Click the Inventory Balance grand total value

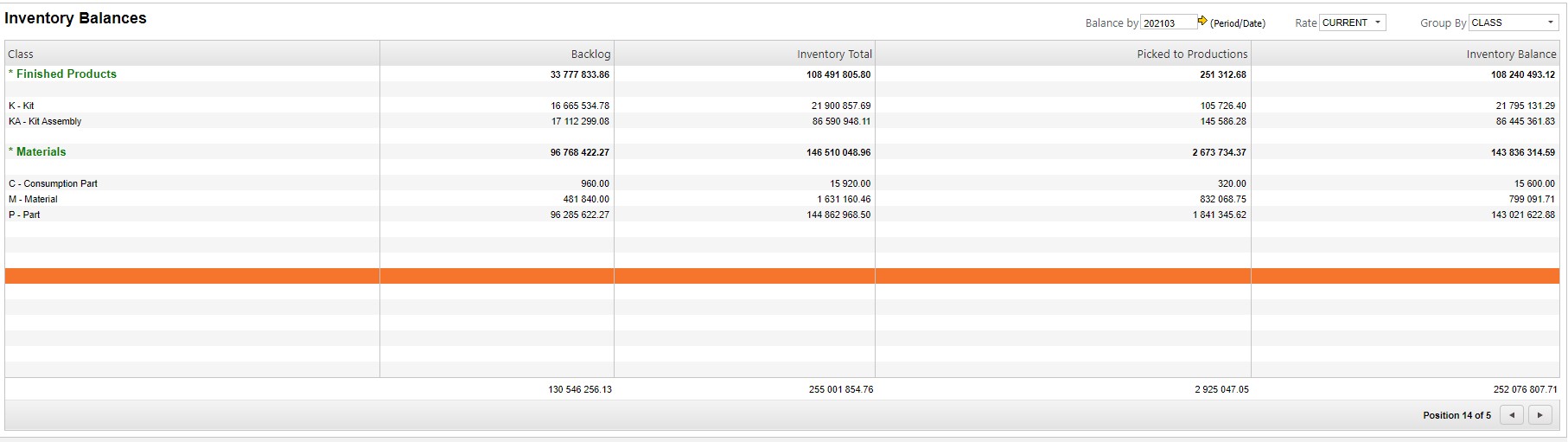[x=1525, y=389]
